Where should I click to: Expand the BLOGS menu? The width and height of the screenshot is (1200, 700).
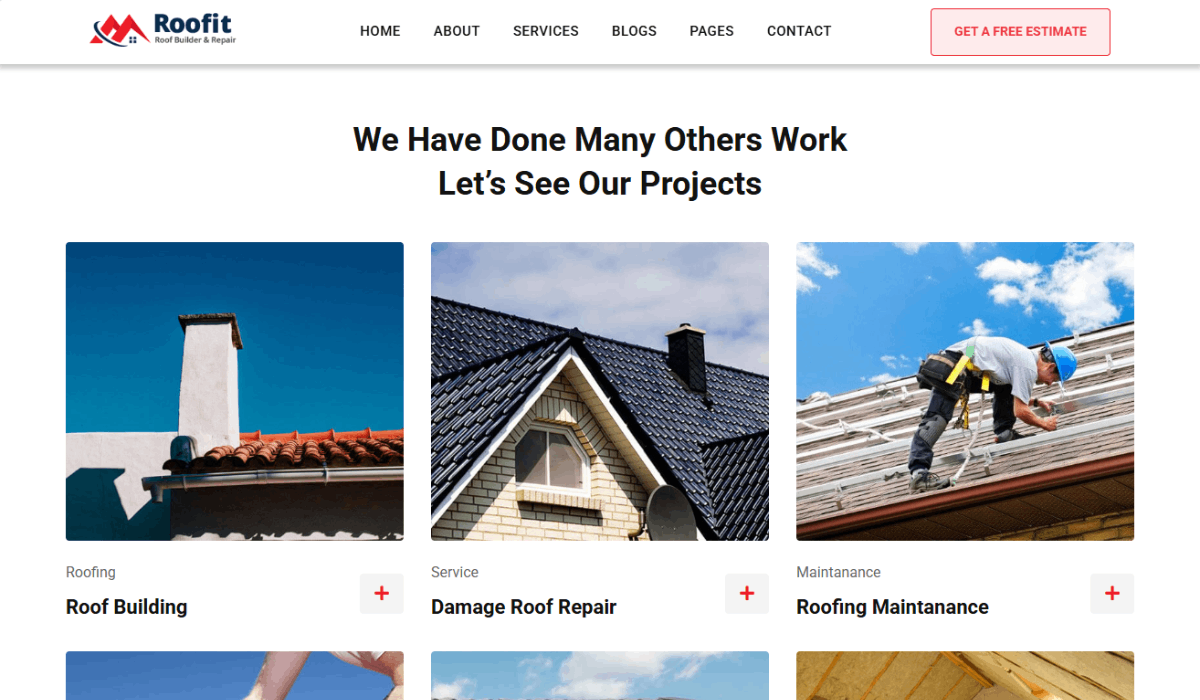tap(634, 31)
